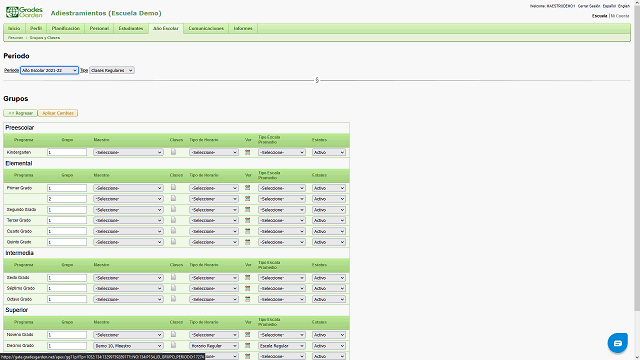This screenshot has height=360, width=640.
Task: Go to the Inicio tab
Action: (x=14, y=29)
